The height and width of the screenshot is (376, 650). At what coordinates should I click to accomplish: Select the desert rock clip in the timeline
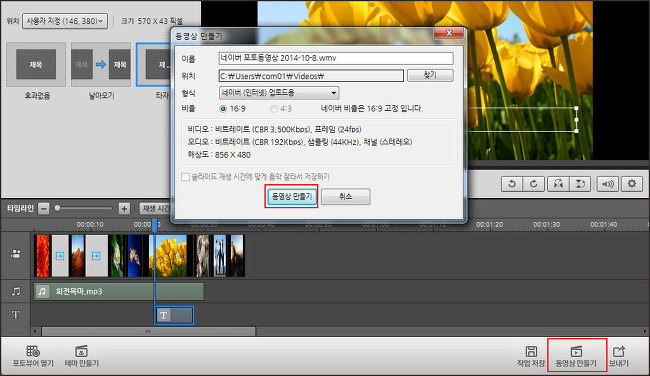(x=78, y=256)
